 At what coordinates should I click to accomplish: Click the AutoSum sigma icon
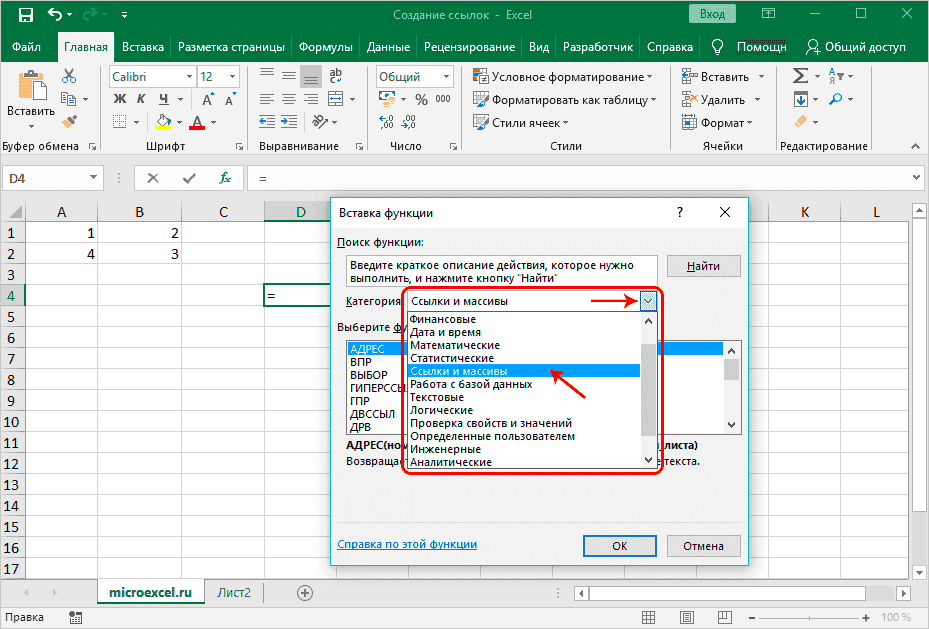click(x=801, y=76)
